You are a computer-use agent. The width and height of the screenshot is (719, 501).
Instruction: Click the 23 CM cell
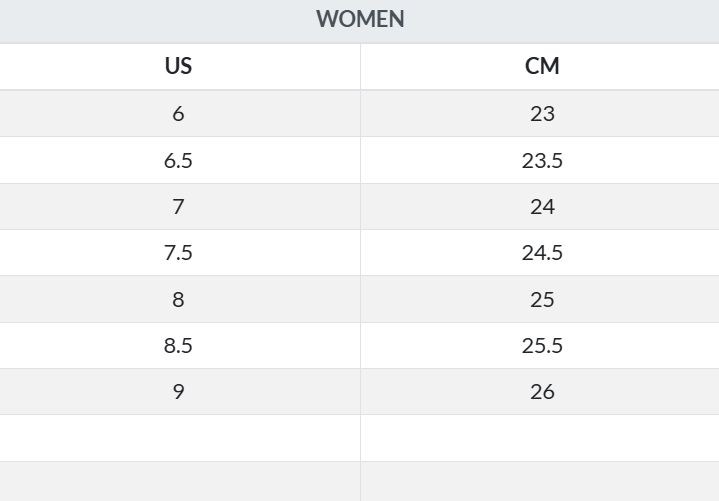tap(540, 113)
